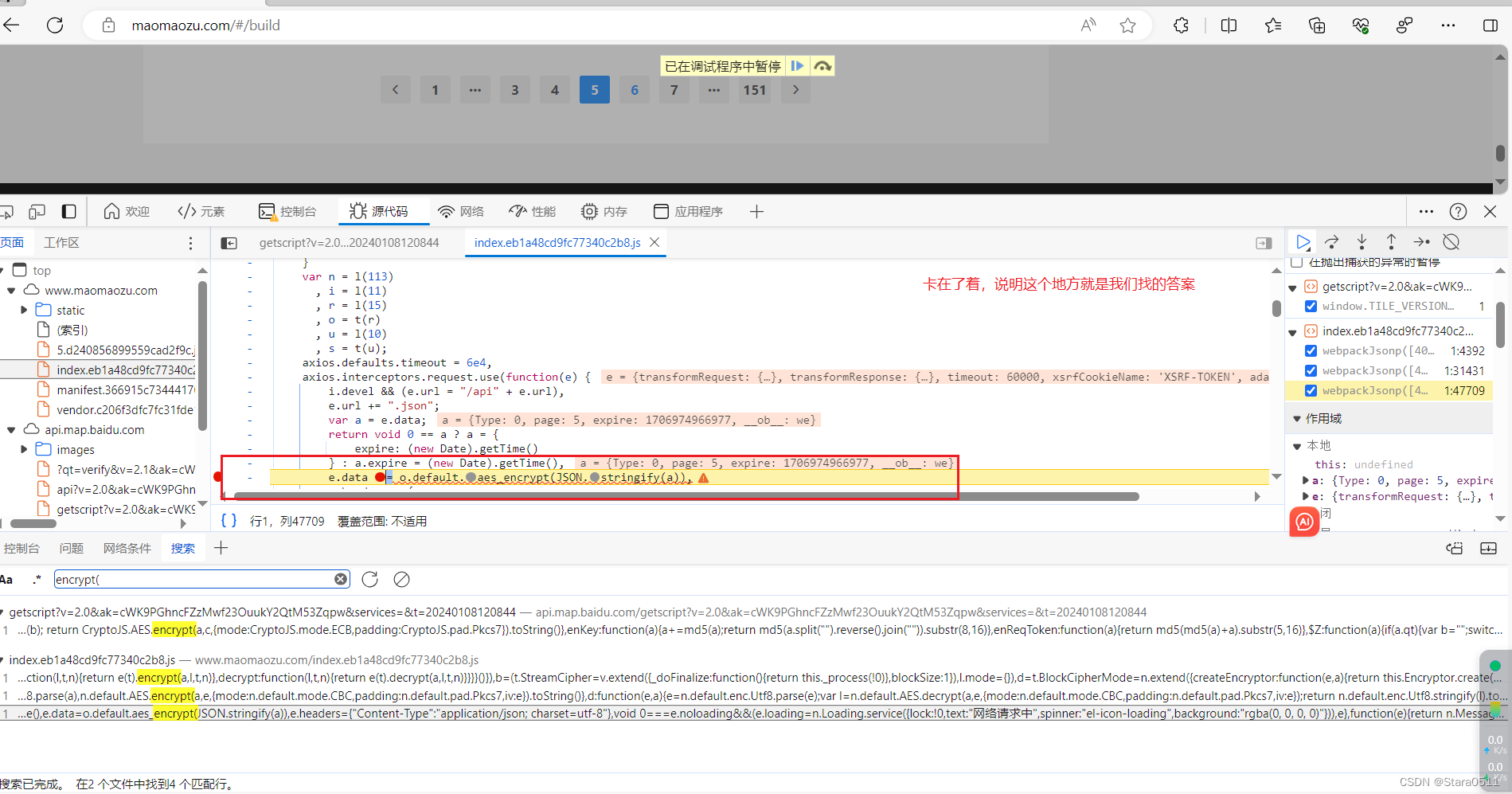Step into next function call
This screenshot has height=794, width=1512.
[x=1362, y=241]
